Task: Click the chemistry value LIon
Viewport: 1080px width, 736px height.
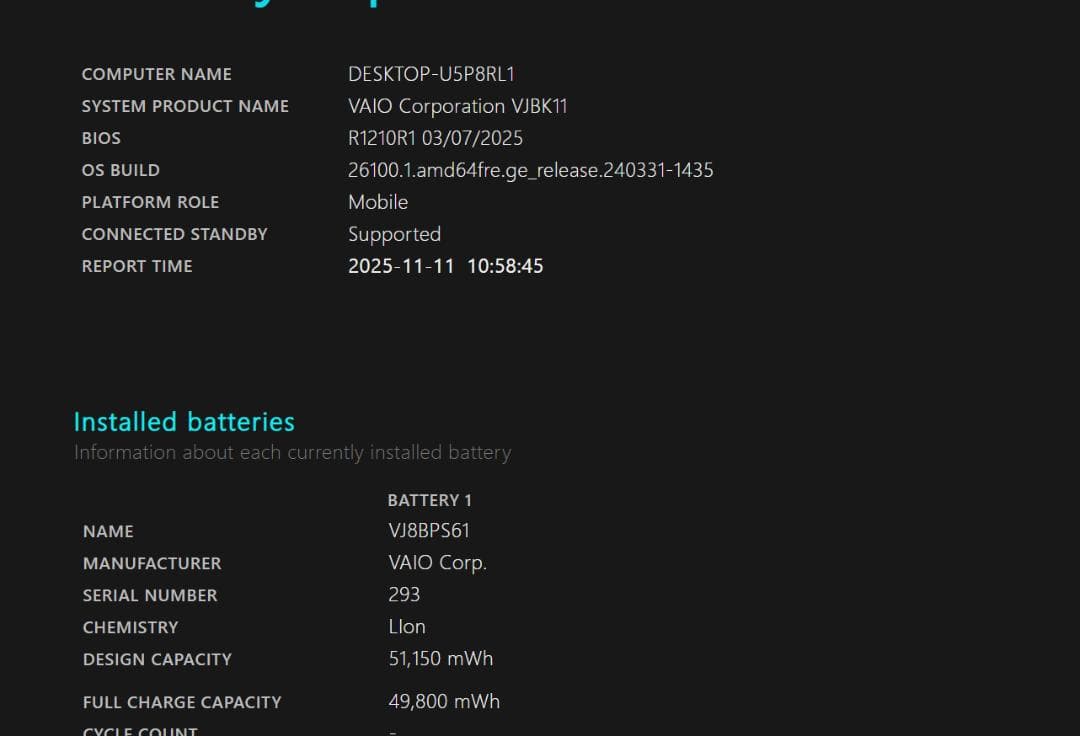Action: point(407,627)
